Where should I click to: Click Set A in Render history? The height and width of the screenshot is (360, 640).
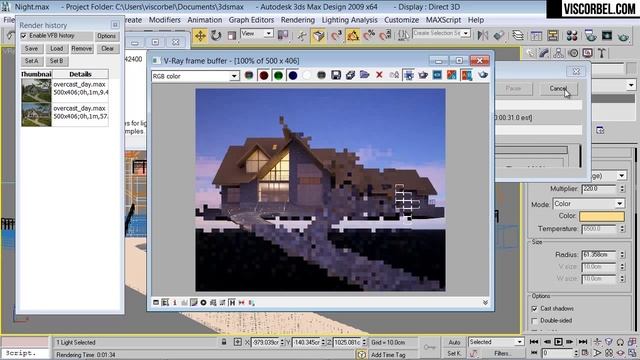point(31,61)
